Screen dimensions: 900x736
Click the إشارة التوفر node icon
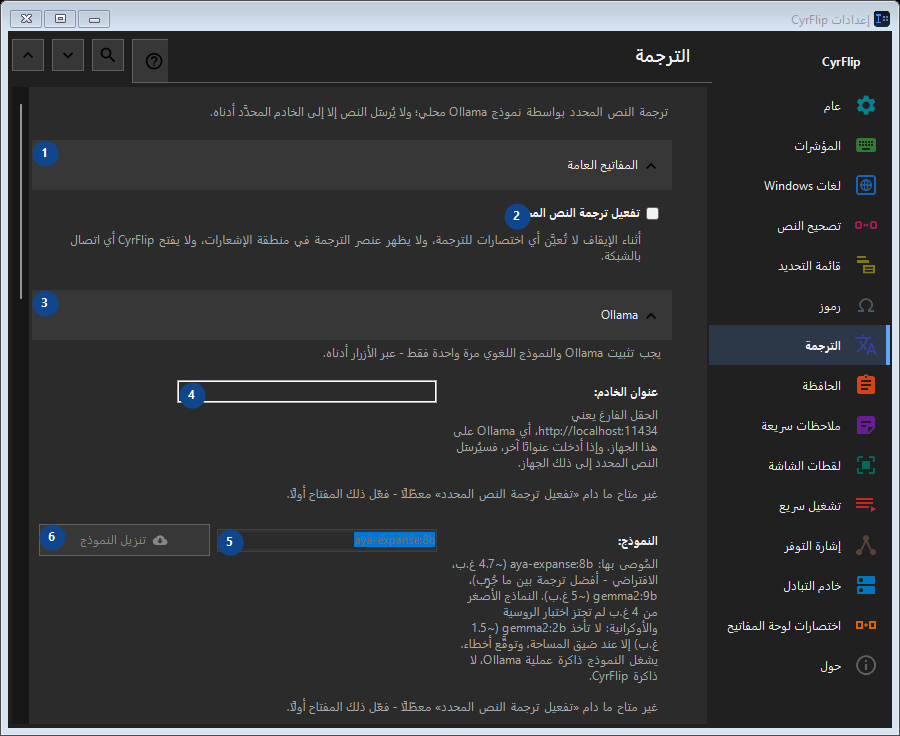866,545
